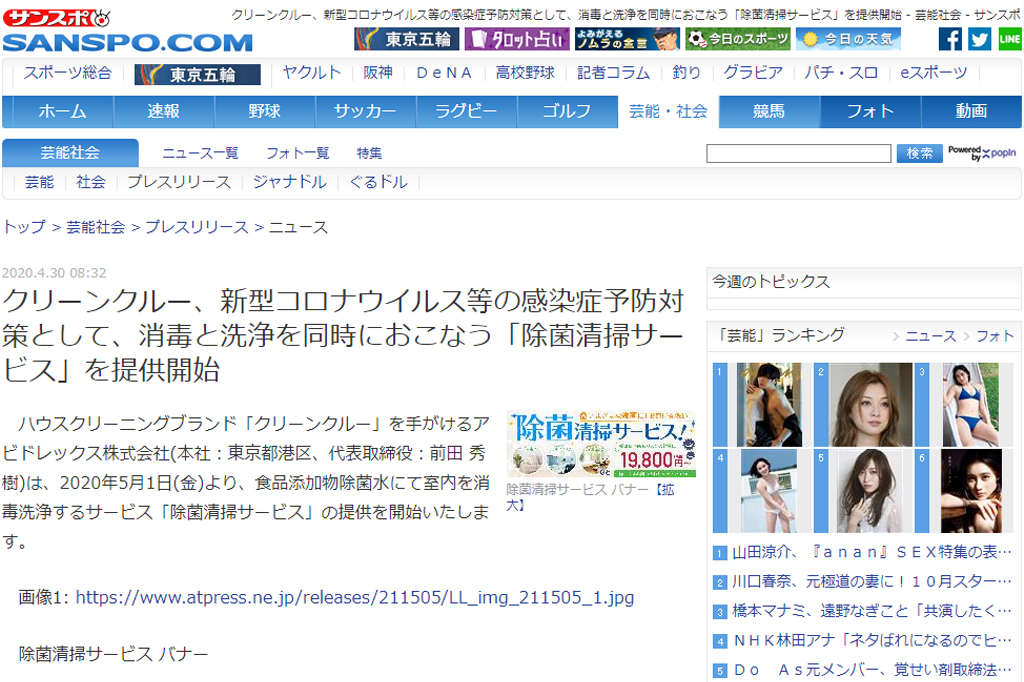Open the 東京五輪 badge in sub navigation
Screen dimensions: 1024x682
(197, 74)
